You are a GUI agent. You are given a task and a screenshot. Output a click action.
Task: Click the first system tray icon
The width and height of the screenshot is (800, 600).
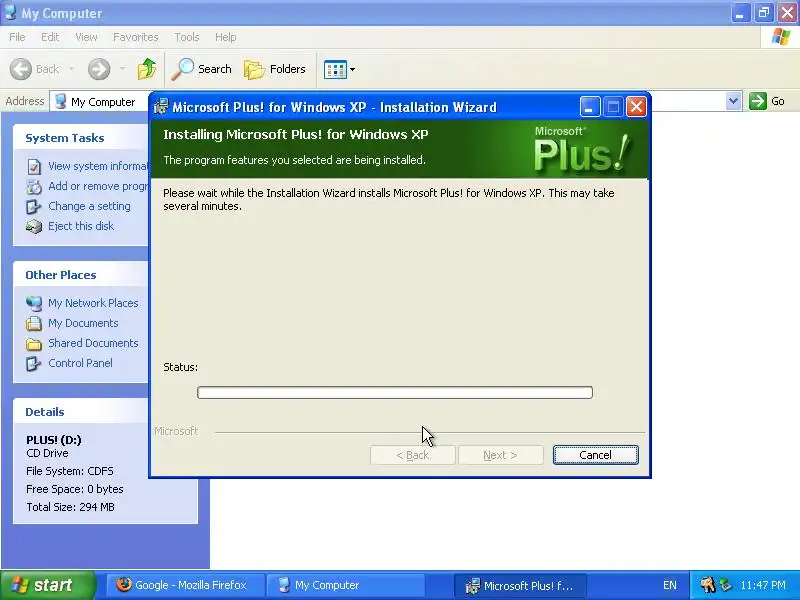pos(707,585)
